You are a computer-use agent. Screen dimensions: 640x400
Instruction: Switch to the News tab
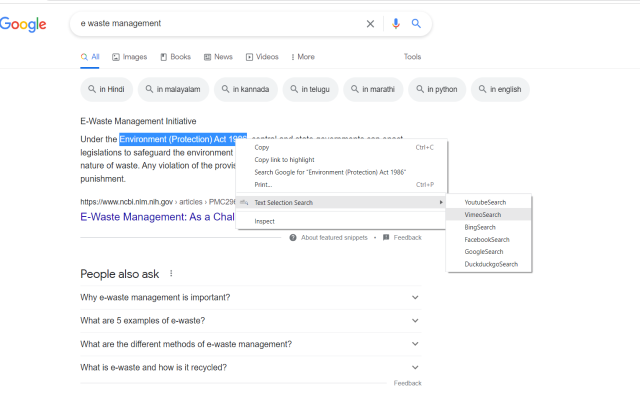pos(218,57)
